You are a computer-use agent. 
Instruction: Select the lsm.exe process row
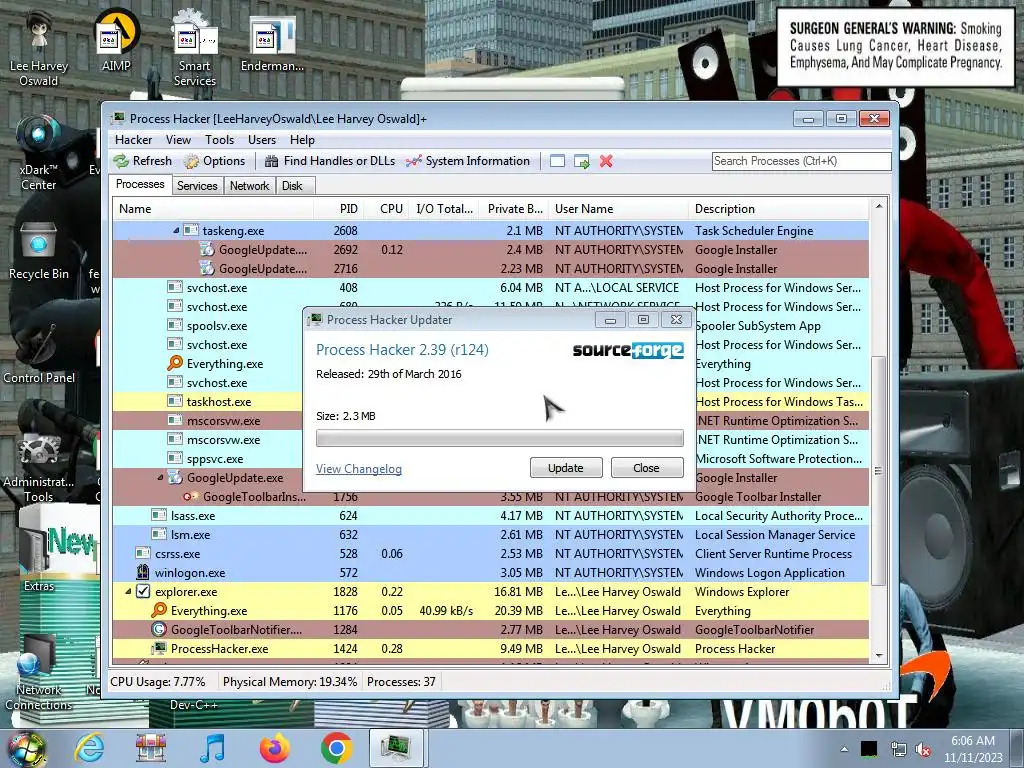coord(490,535)
